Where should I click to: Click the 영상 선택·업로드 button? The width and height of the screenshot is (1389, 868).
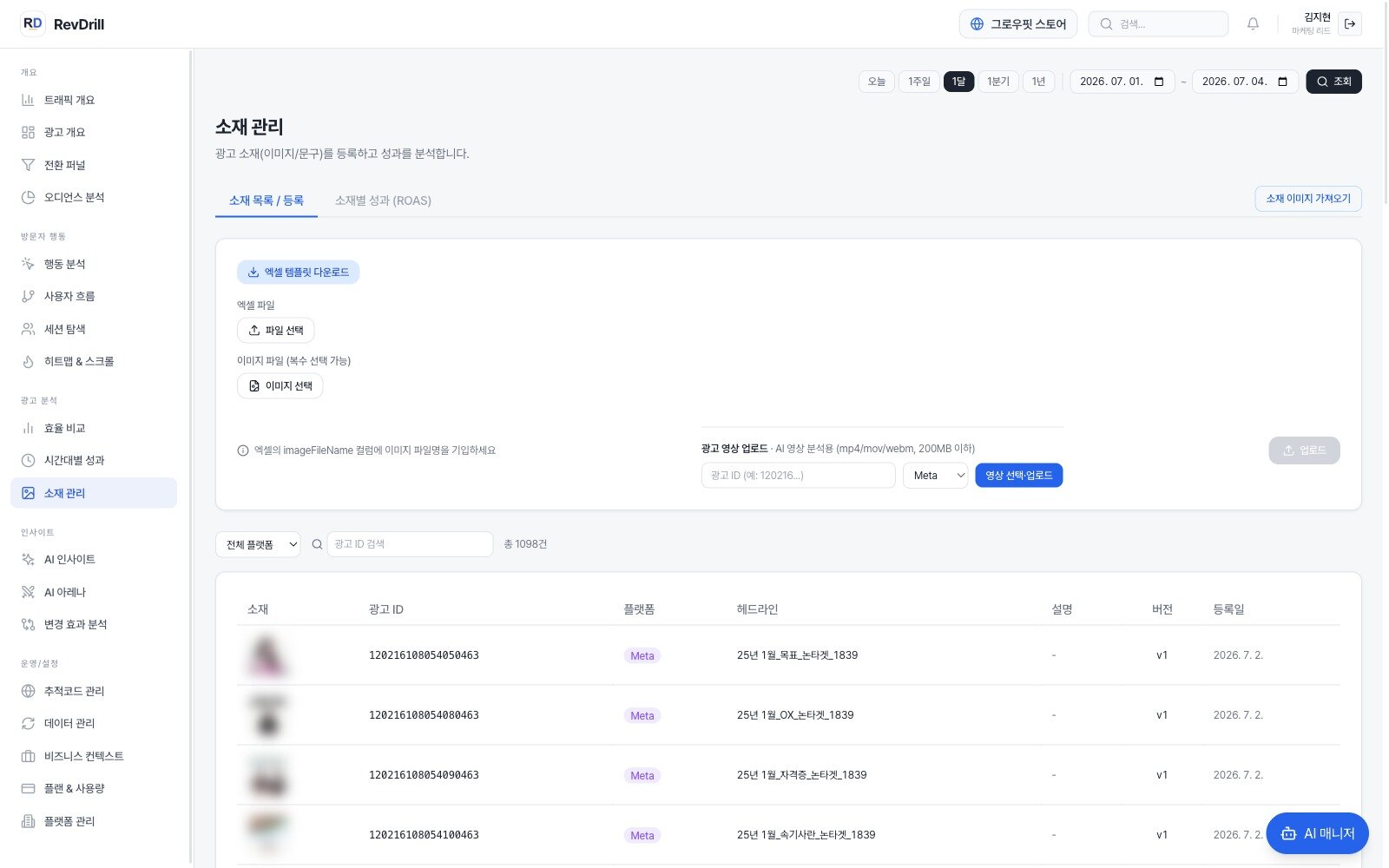[1018, 476]
